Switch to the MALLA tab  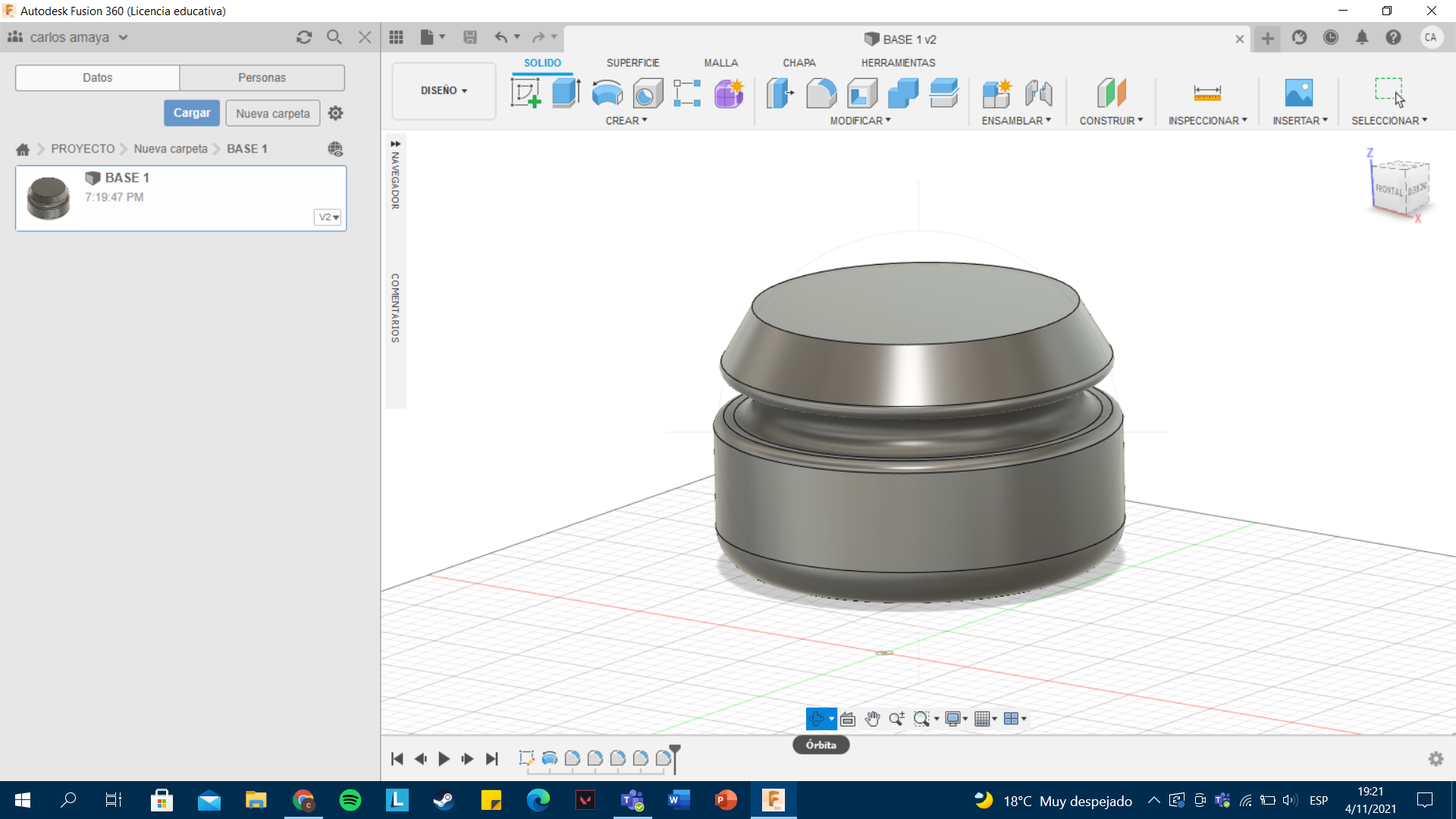pos(720,63)
